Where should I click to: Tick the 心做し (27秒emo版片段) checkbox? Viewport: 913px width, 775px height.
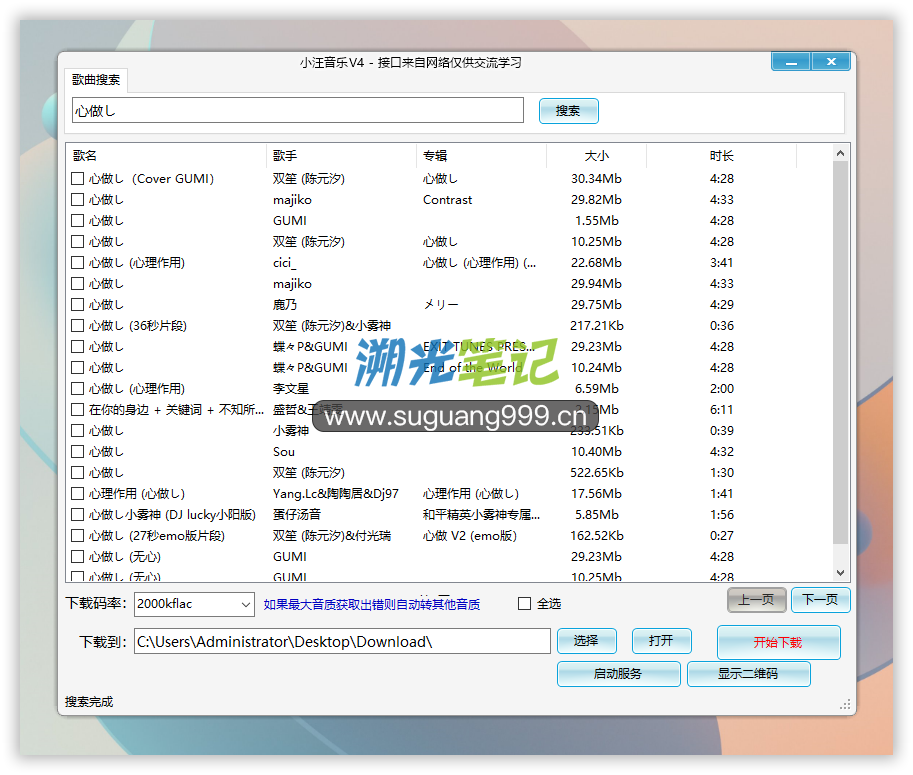click(77, 536)
